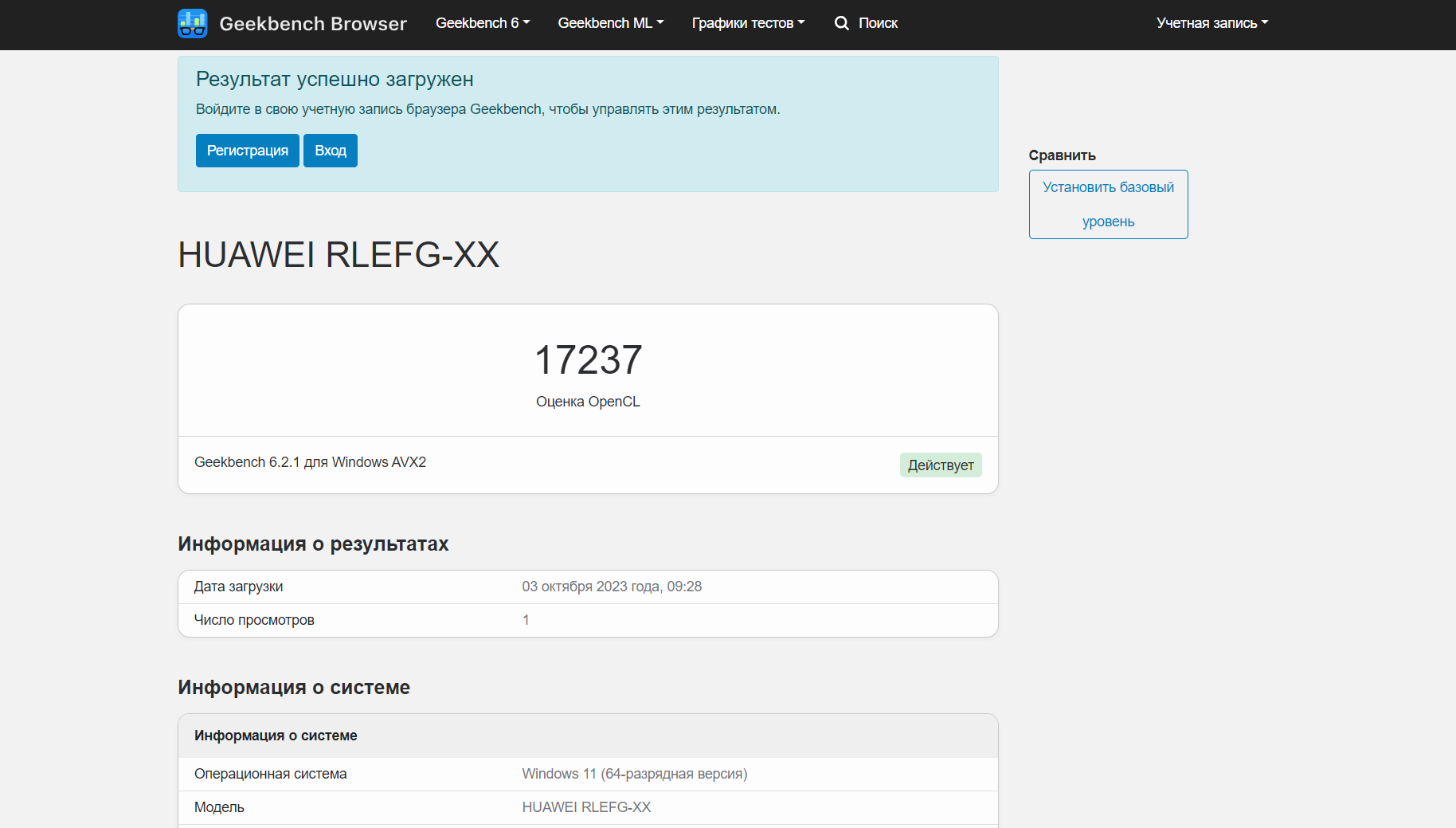The height and width of the screenshot is (828, 1456).
Task: Click the Вход login button
Action: click(331, 151)
